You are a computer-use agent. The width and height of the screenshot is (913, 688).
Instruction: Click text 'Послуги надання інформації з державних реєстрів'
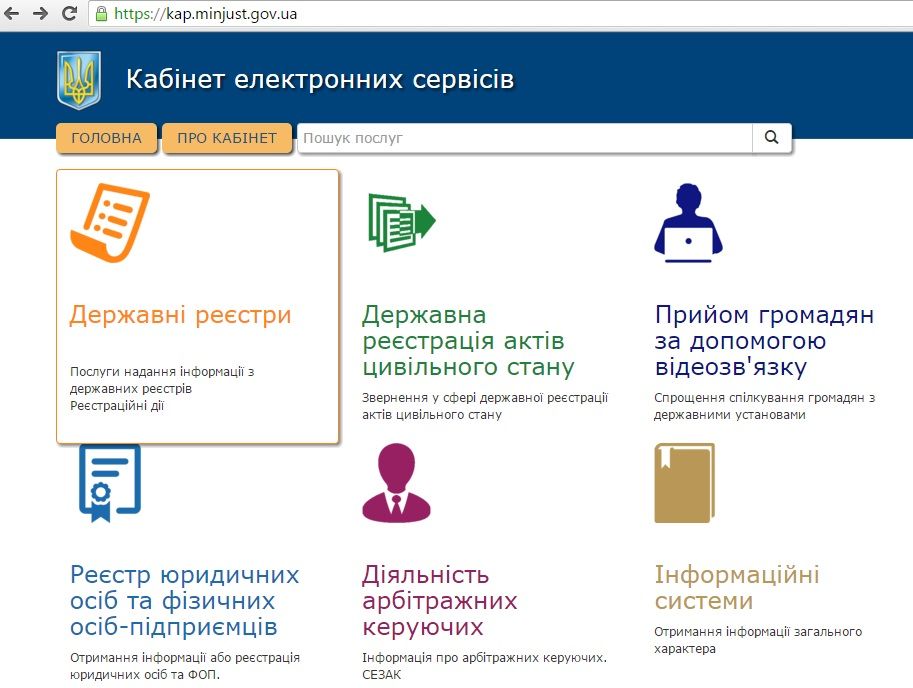(x=162, y=380)
